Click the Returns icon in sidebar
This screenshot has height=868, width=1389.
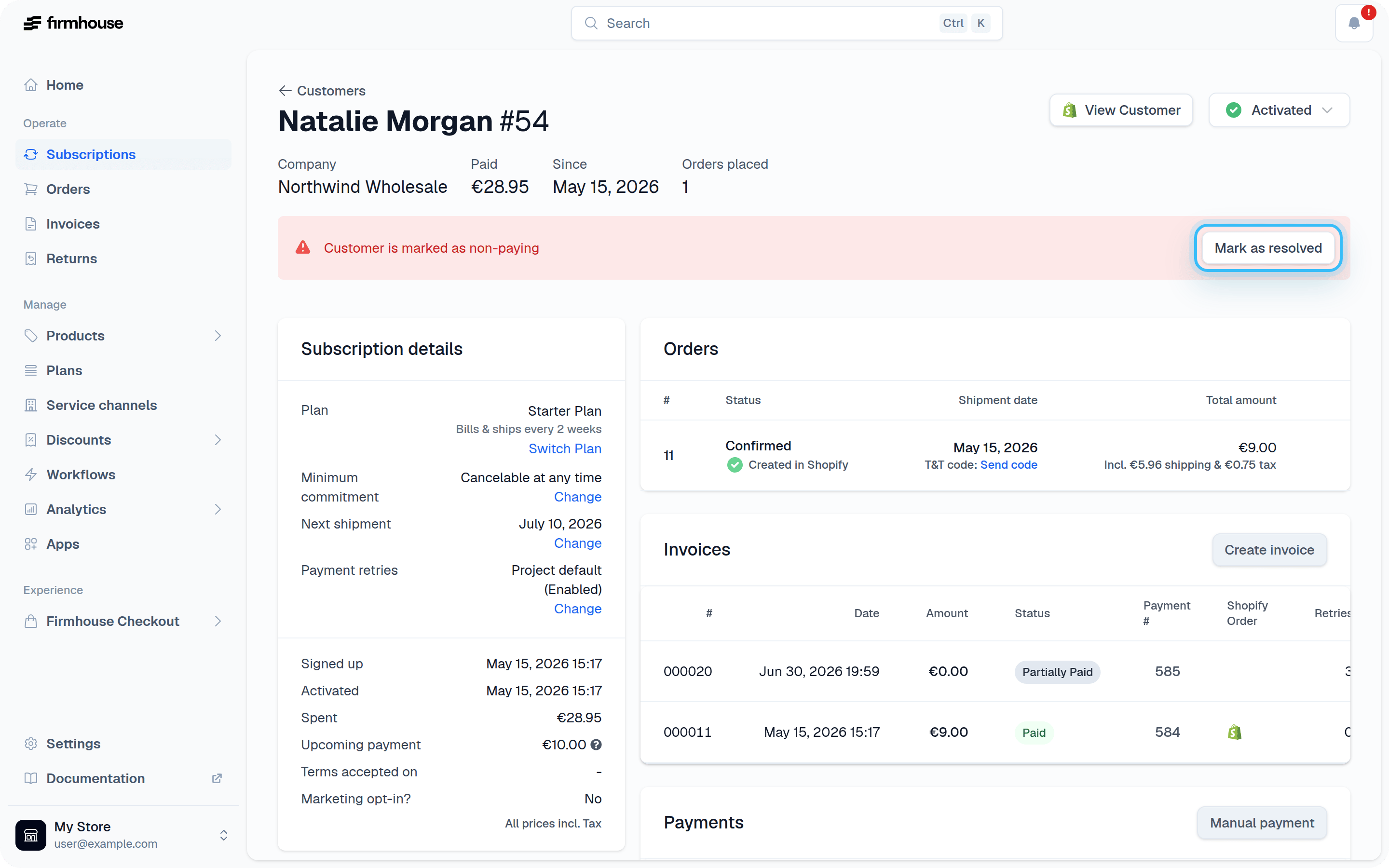[x=31, y=258]
